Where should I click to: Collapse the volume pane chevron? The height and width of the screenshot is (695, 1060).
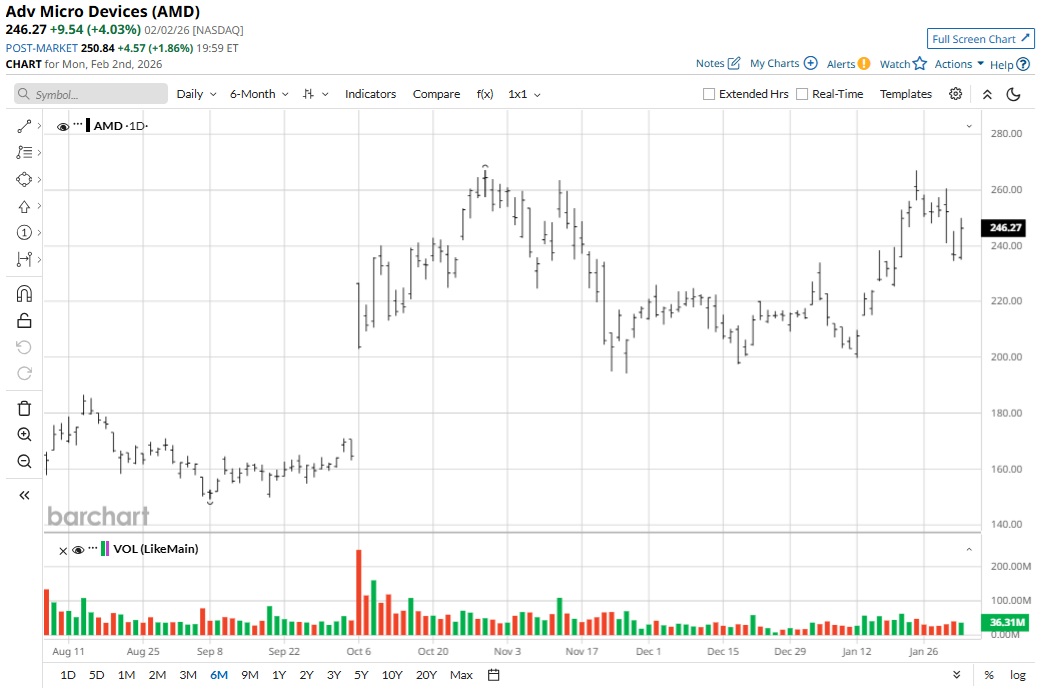[969, 550]
